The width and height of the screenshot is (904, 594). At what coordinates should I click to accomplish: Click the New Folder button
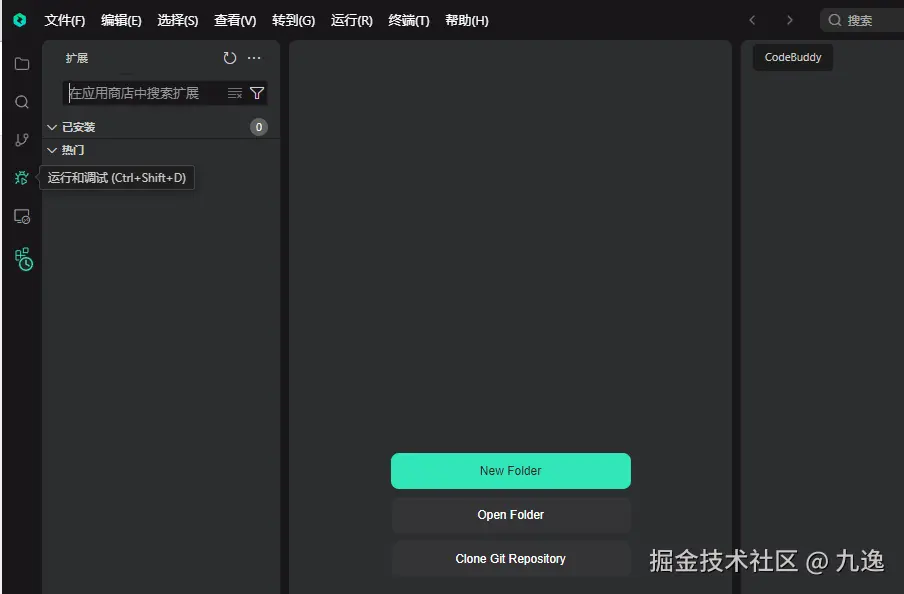point(511,471)
